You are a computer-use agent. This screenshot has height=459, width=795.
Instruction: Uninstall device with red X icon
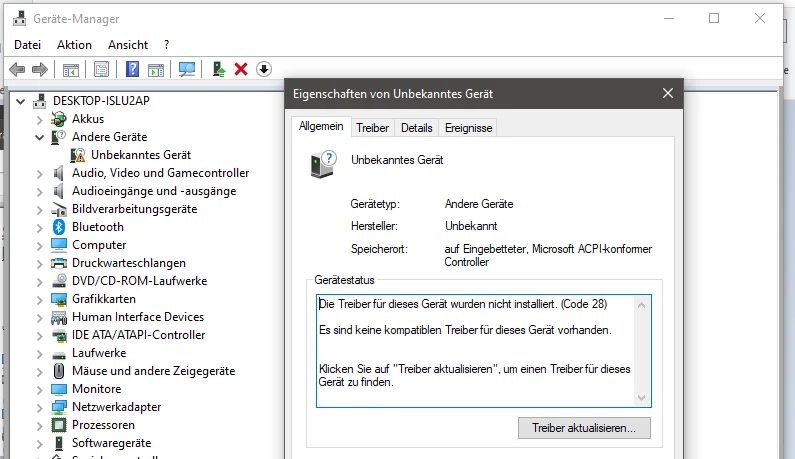tap(241, 69)
